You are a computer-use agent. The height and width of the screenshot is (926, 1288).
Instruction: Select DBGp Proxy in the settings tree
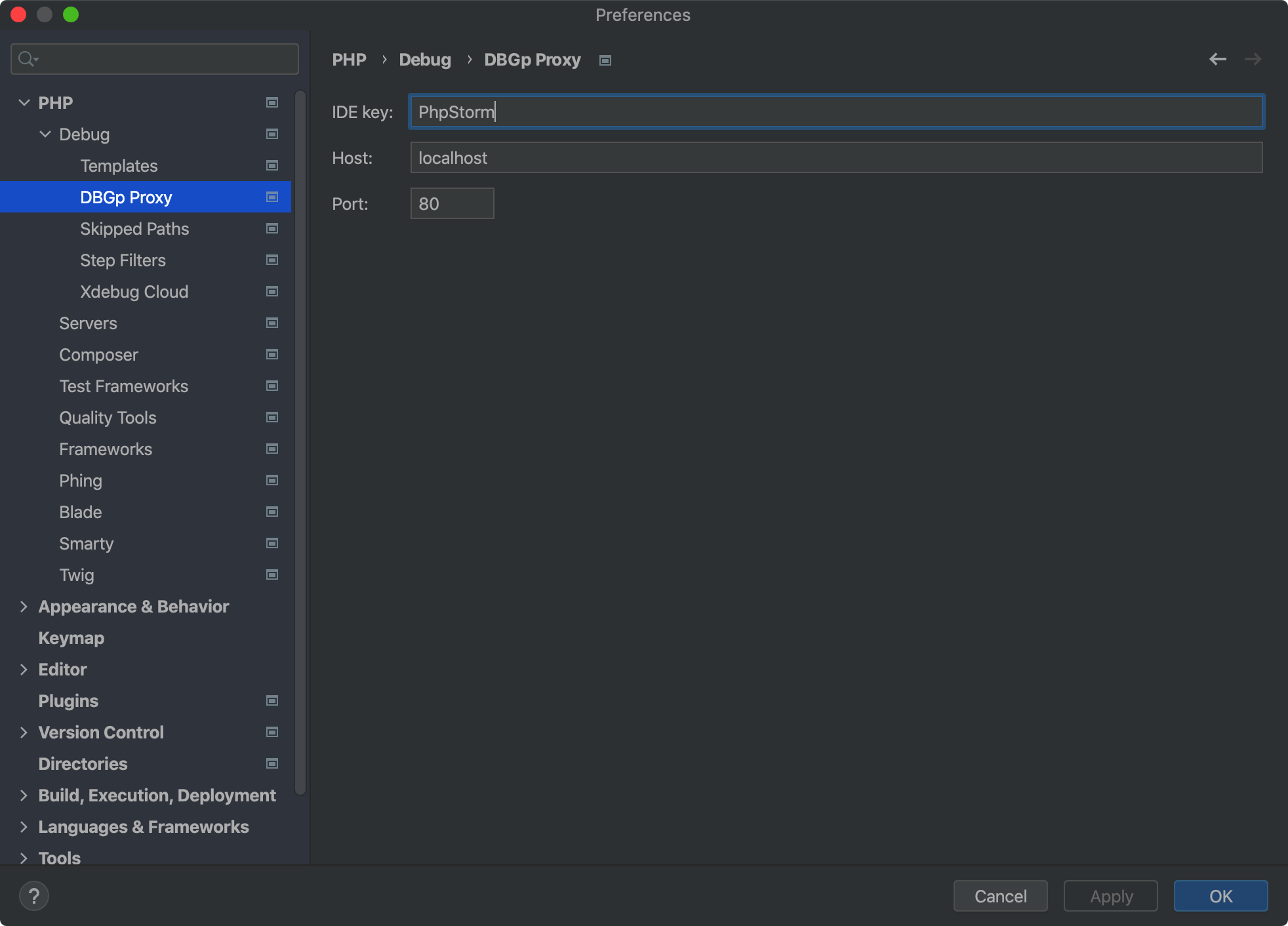point(146,197)
